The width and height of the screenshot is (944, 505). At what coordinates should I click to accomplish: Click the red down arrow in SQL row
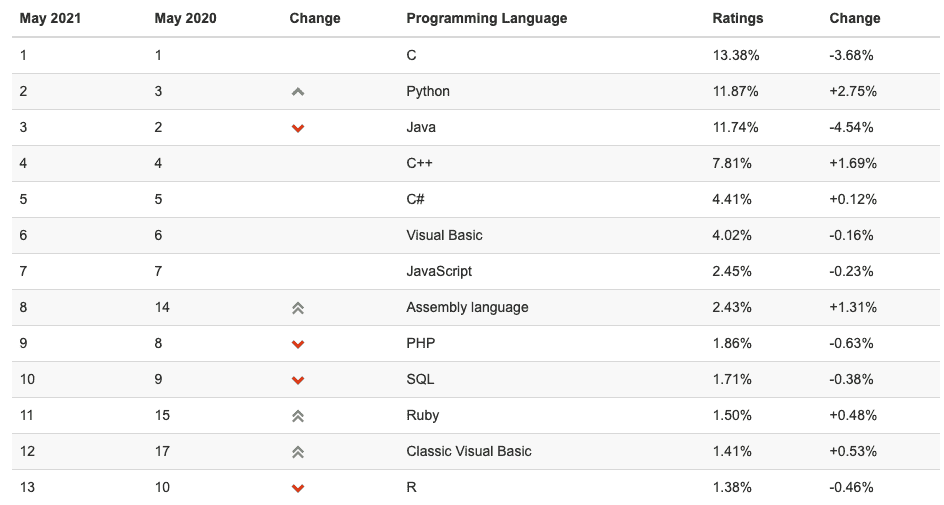pyautogui.click(x=297, y=380)
